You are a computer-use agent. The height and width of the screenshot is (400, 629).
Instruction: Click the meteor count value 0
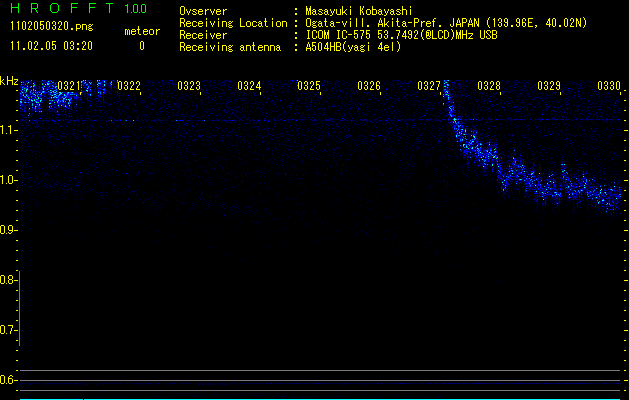click(x=141, y=46)
